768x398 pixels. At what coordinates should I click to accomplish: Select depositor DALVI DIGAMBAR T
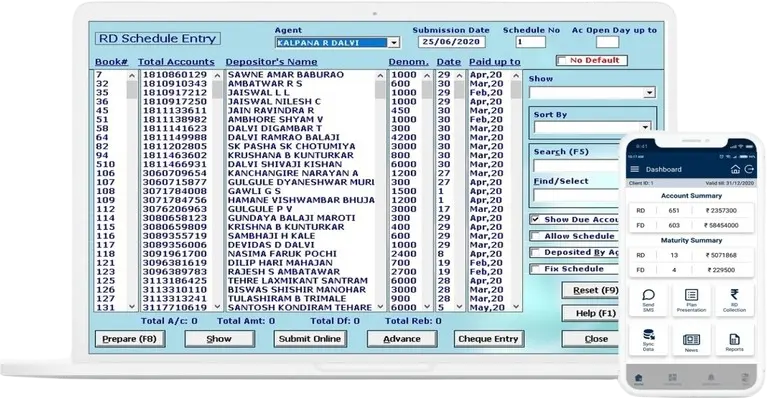pos(275,129)
